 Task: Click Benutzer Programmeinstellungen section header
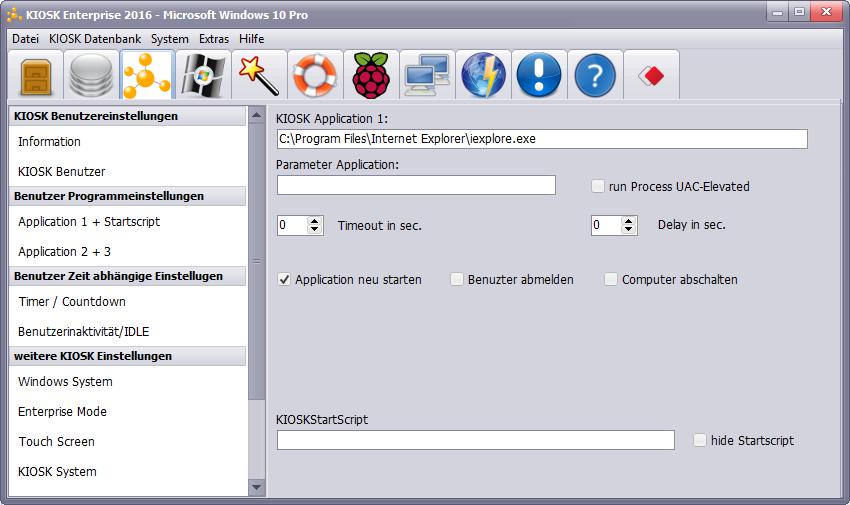point(128,196)
